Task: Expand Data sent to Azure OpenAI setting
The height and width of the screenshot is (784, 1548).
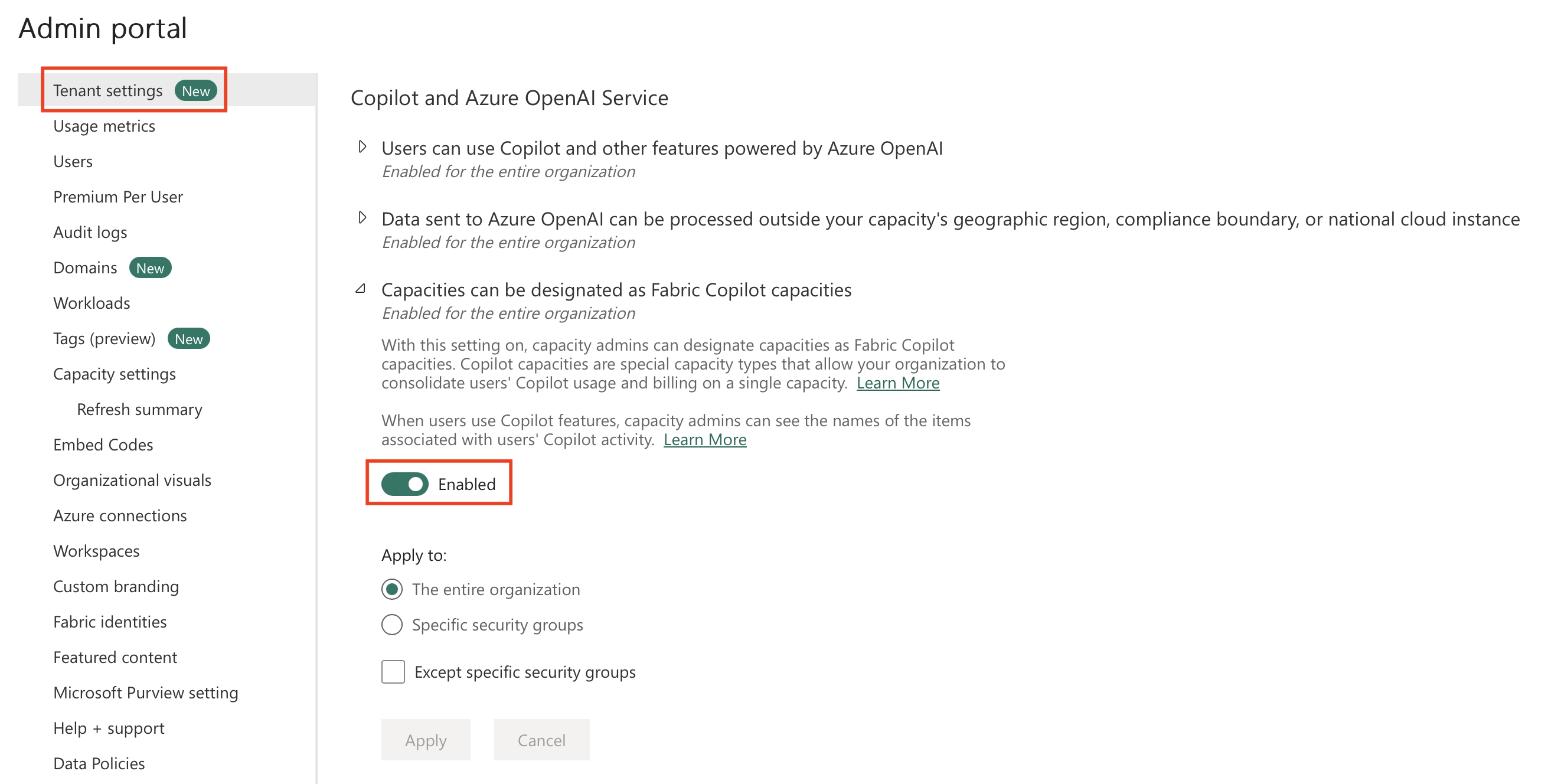Action: [x=363, y=218]
